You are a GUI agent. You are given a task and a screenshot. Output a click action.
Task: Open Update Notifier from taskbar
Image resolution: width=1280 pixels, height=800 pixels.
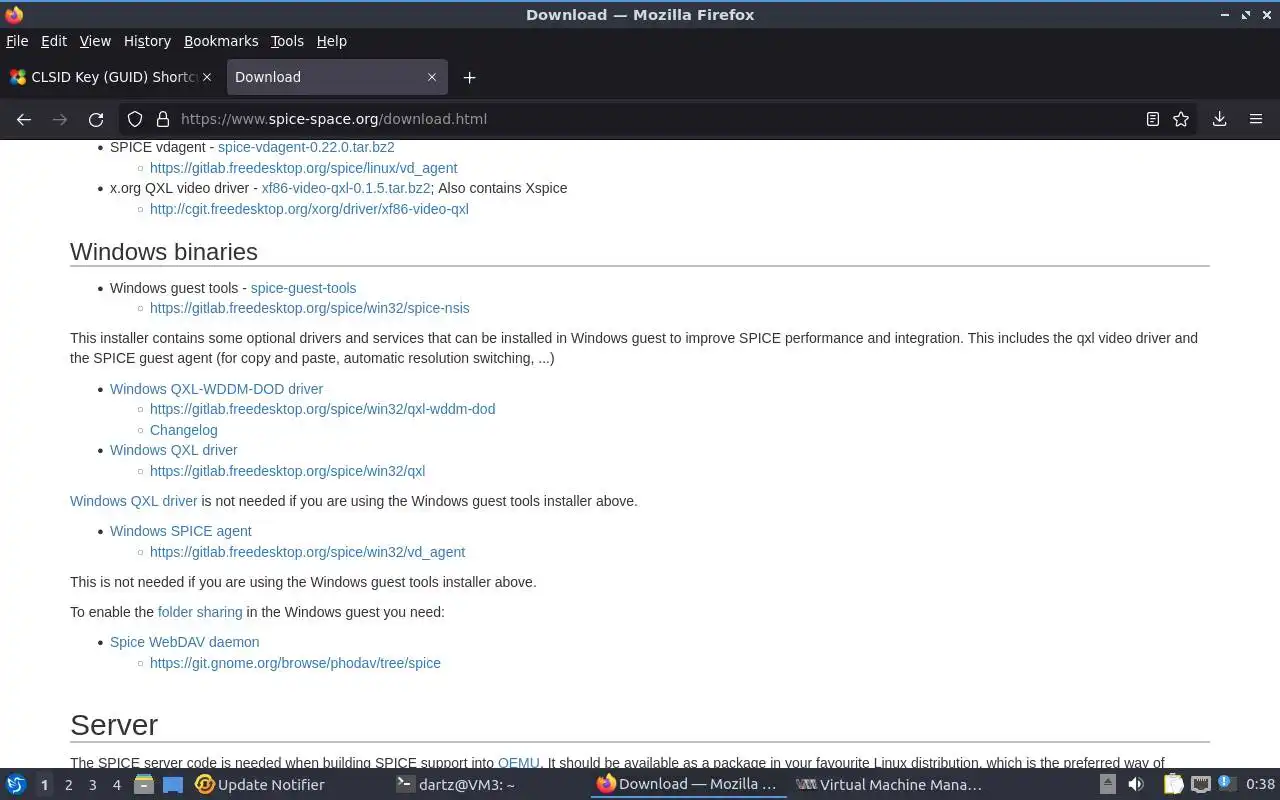point(260,785)
